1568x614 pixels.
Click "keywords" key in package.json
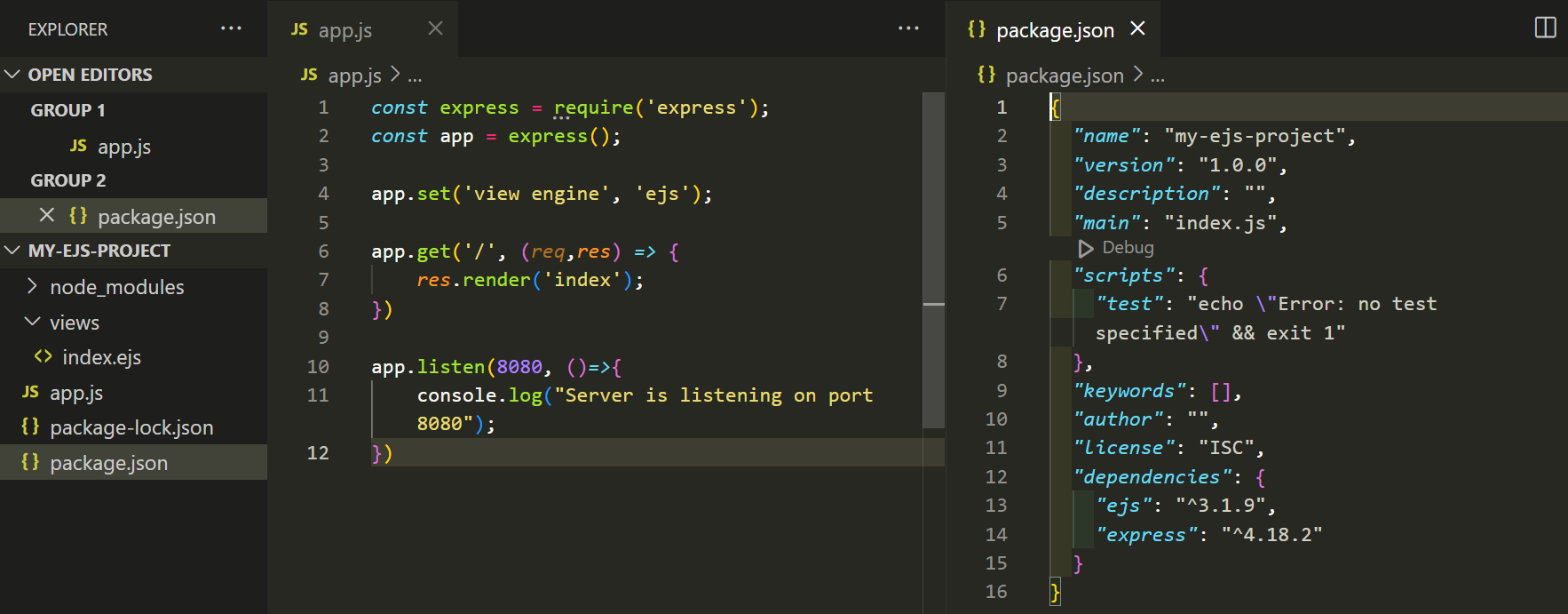point(1129,391)
